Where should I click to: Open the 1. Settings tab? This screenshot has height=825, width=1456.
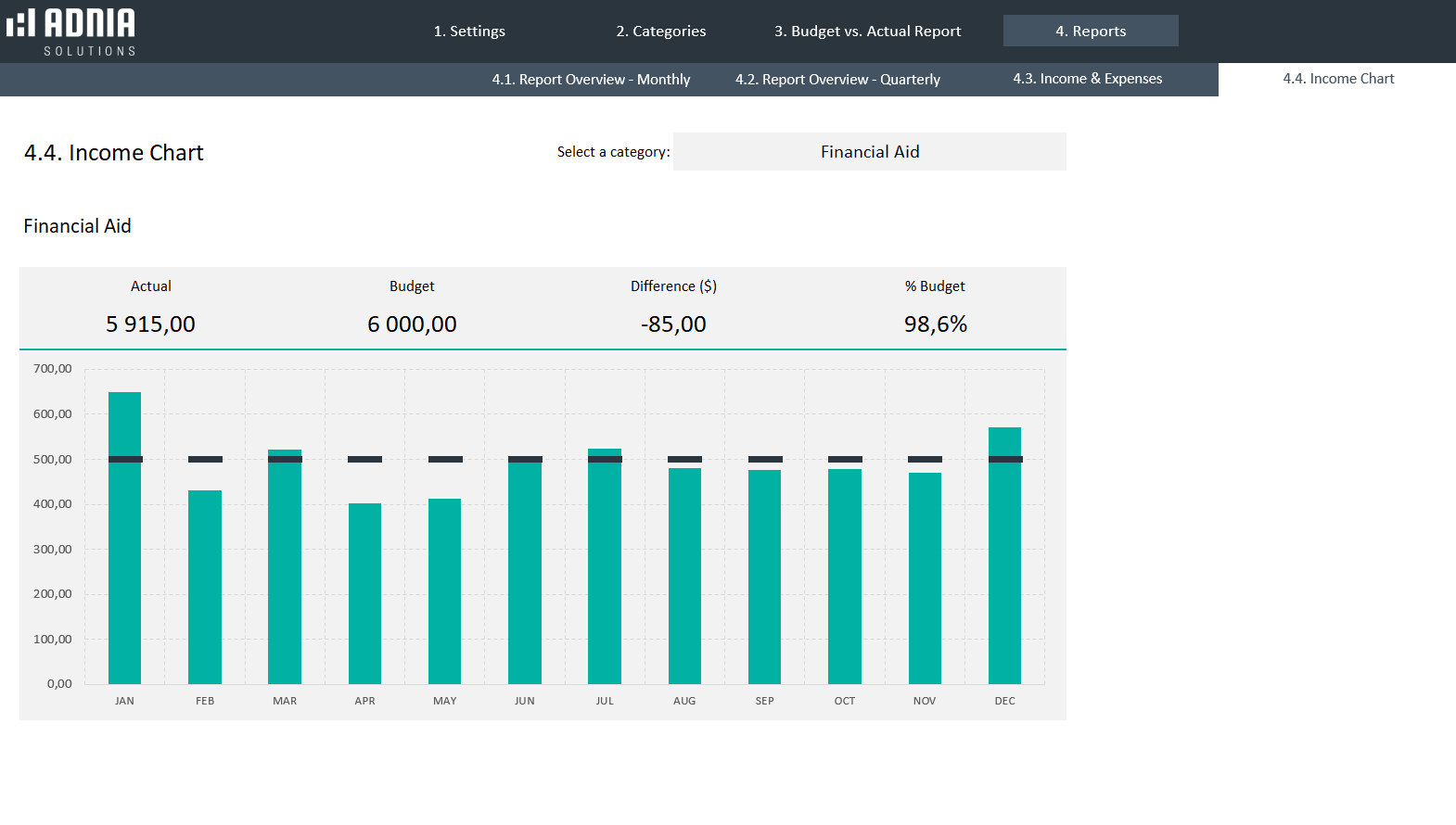point(469,31)
